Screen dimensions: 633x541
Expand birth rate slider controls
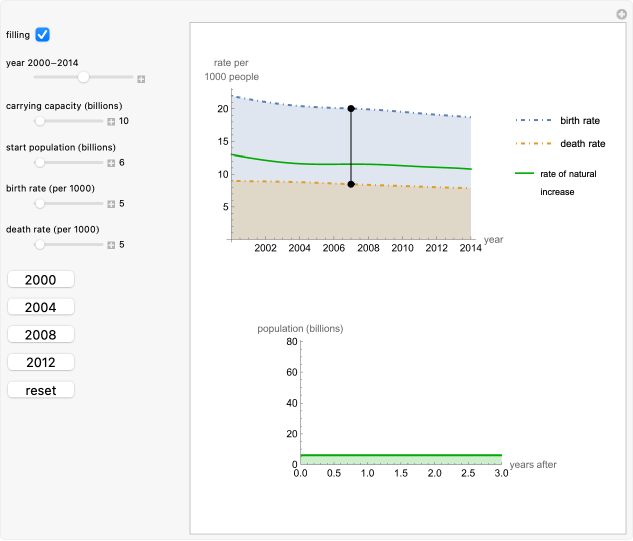tap(112, 203)
